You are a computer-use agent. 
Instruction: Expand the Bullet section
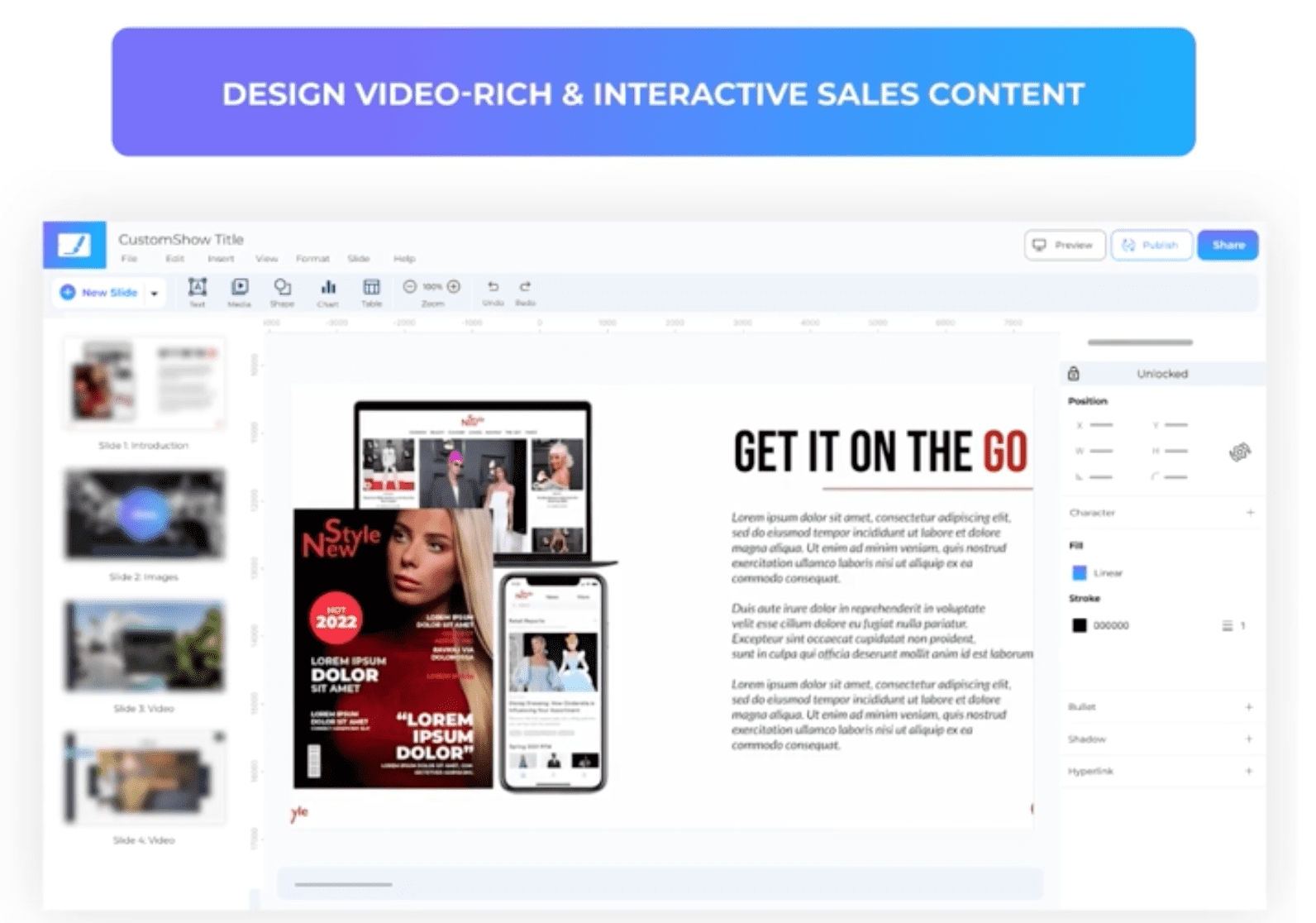click(x=1249, y=707)
